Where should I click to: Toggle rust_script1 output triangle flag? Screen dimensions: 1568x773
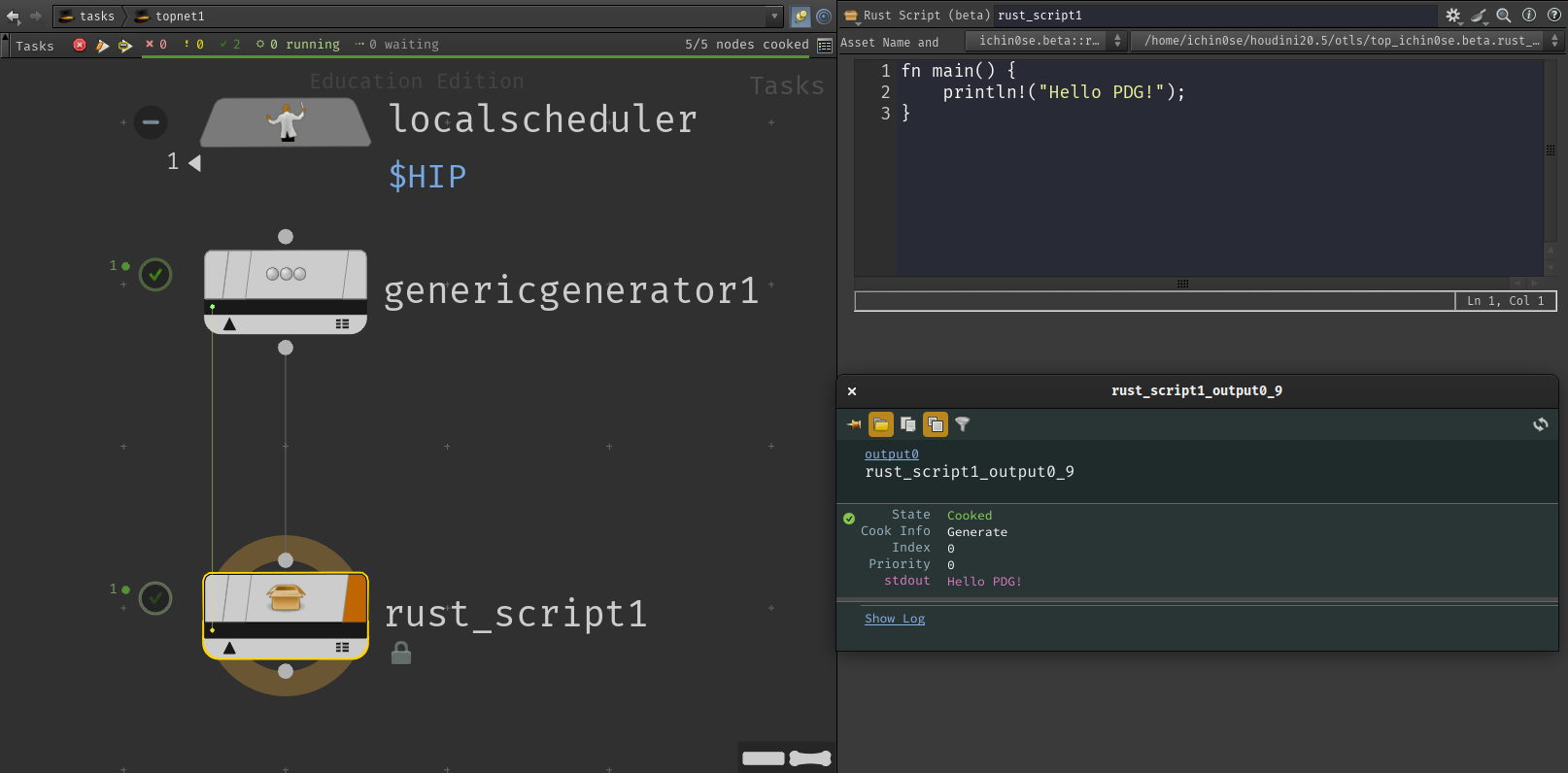(x=229, y=648)
